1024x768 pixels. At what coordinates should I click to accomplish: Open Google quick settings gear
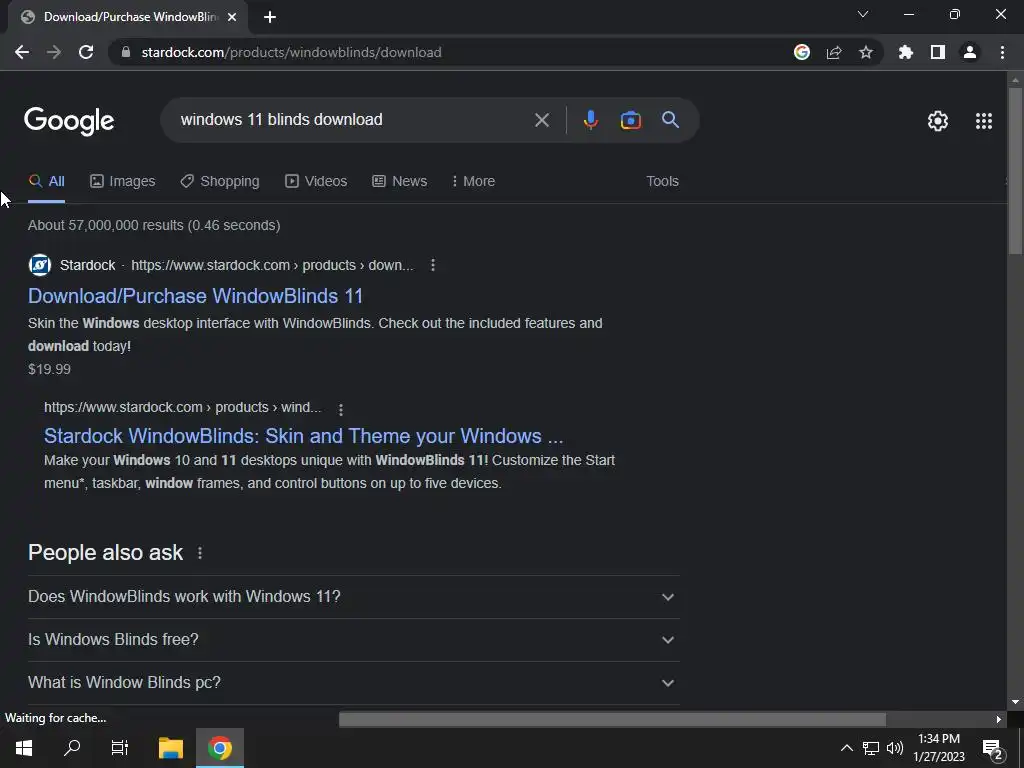938,121
